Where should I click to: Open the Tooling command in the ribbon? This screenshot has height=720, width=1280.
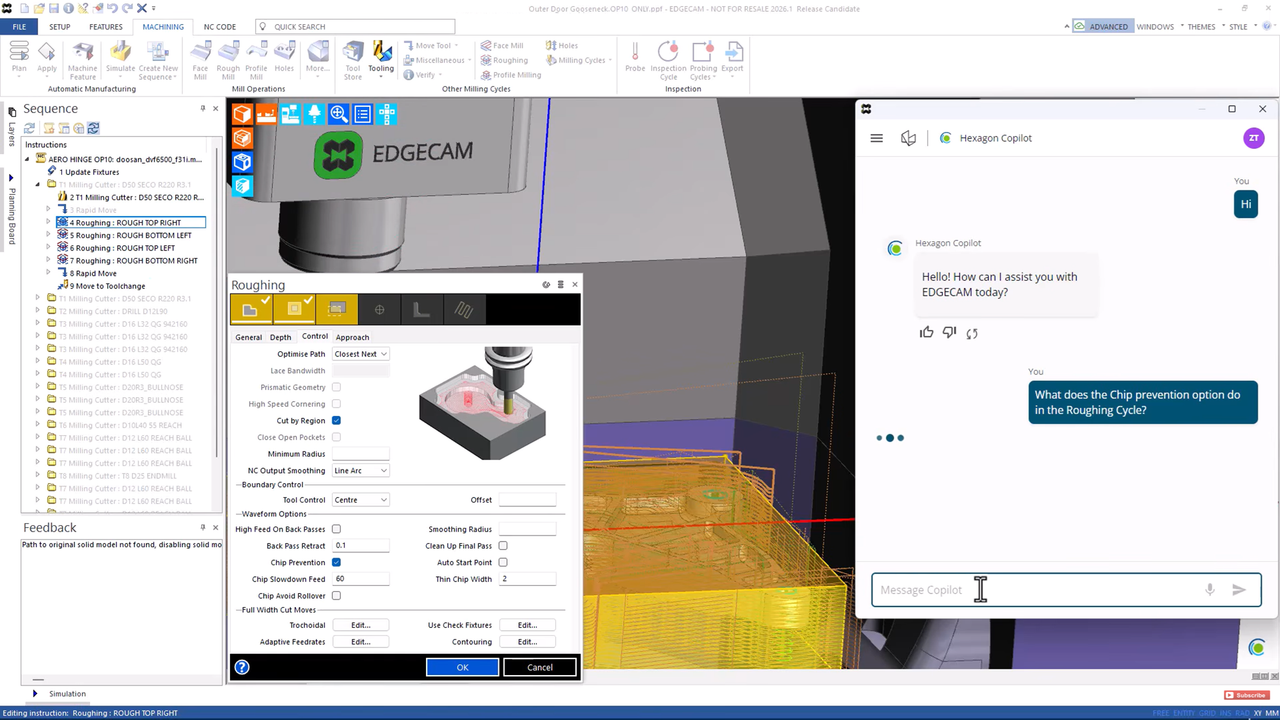click(381, 58)
